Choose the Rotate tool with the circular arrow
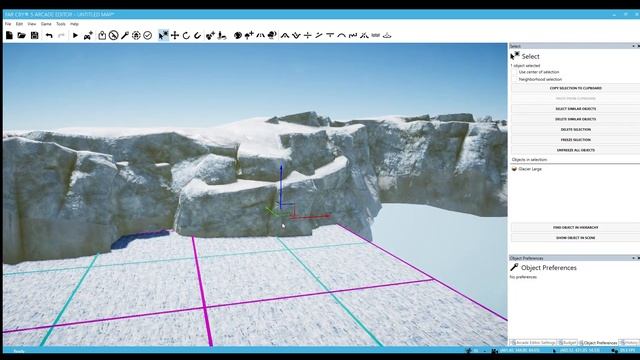The height and width of the screenshot is (360, 640). pos(187,36)
